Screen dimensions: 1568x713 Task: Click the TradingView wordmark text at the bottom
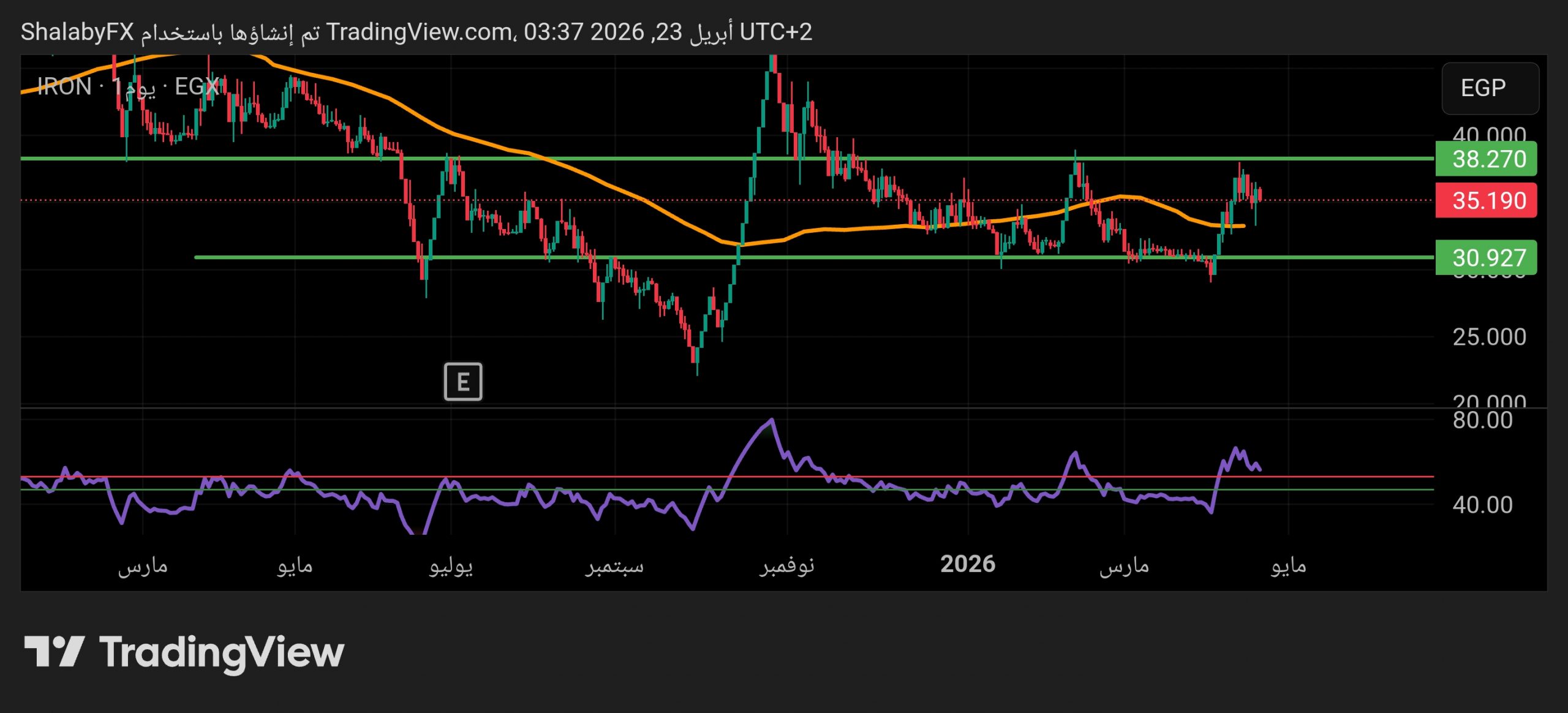coord(222,652)
